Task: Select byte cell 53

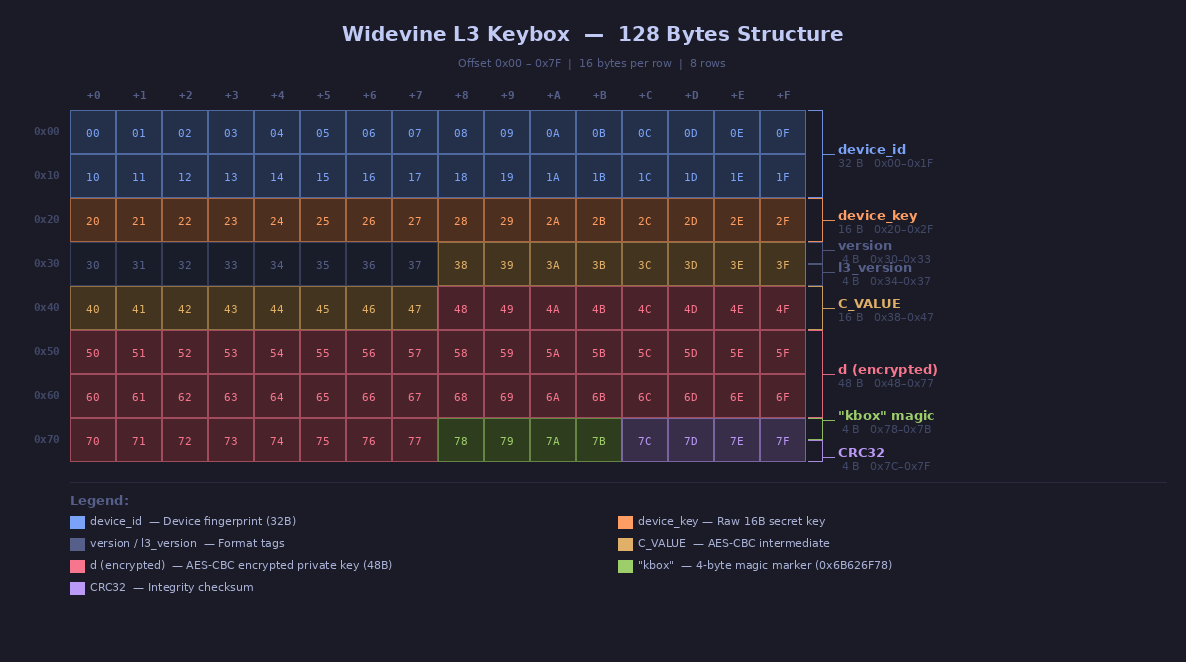Action: tap(231, 352)
